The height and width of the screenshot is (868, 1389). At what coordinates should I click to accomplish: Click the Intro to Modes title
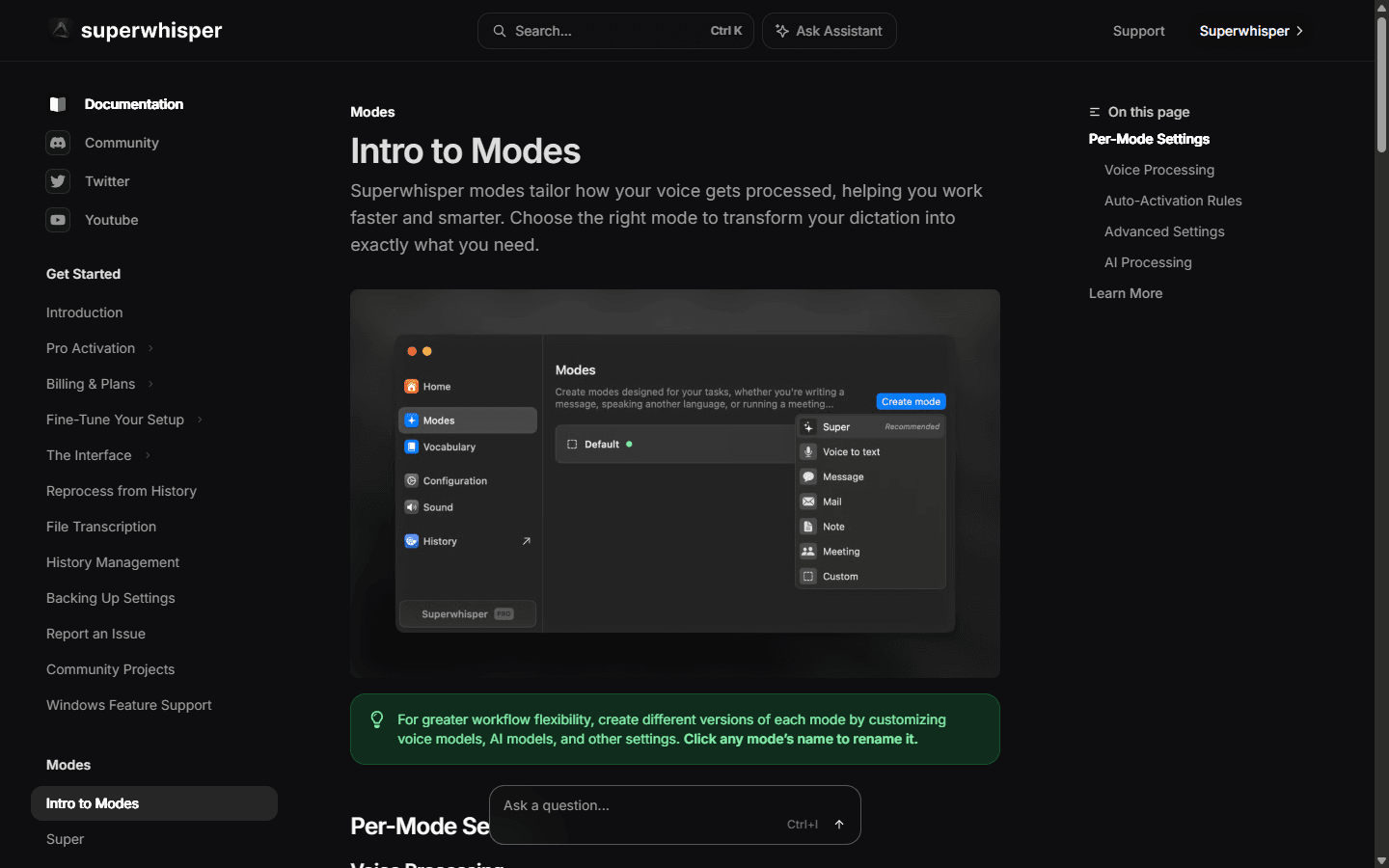[x=466, y=151]
